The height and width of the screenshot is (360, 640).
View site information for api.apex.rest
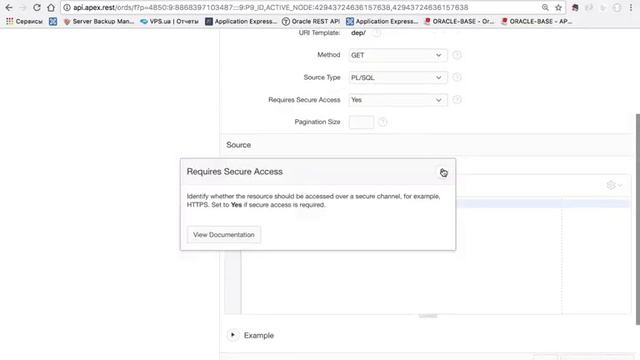point(67,7)
